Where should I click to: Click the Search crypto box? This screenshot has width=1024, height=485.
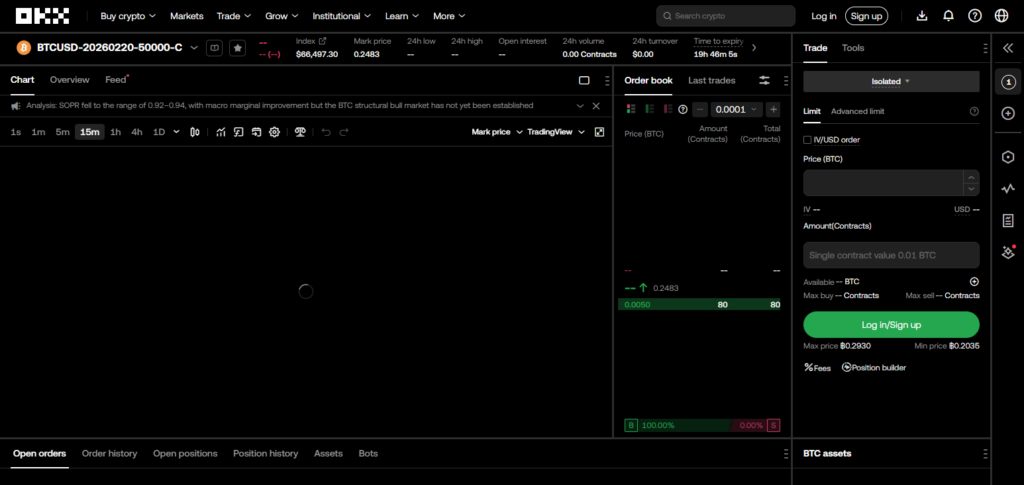(726, 16)
